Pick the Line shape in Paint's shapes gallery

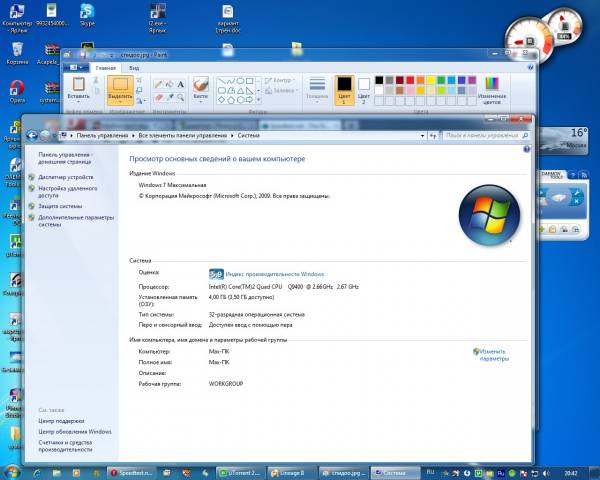[222, 81]
